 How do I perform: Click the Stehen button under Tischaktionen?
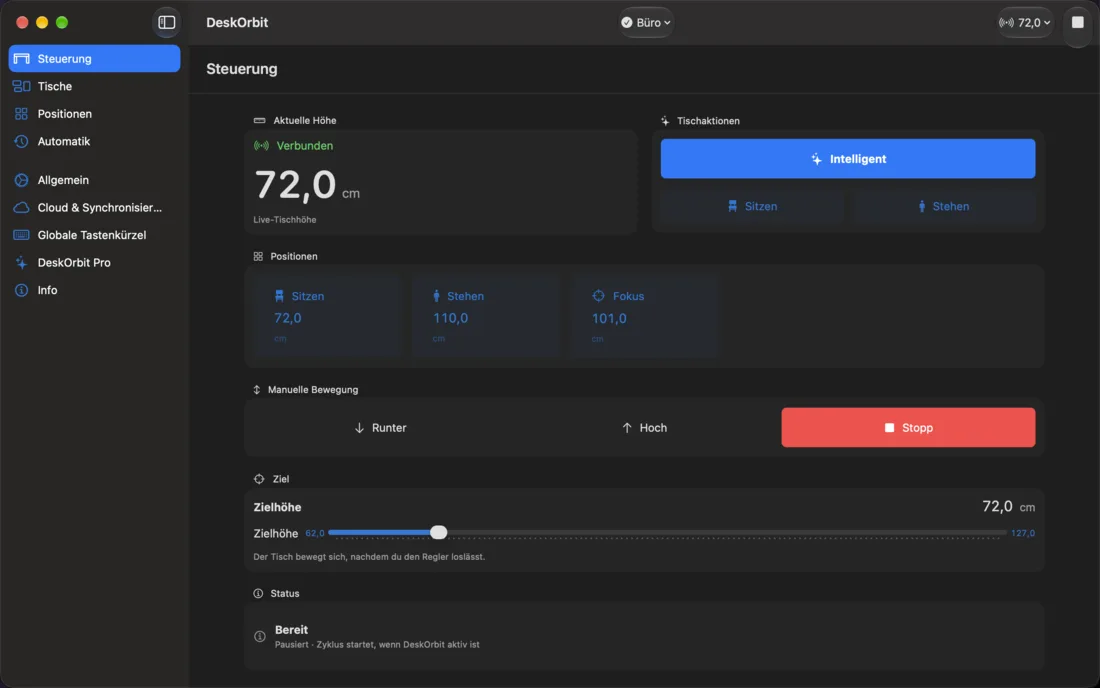(944, 206)
